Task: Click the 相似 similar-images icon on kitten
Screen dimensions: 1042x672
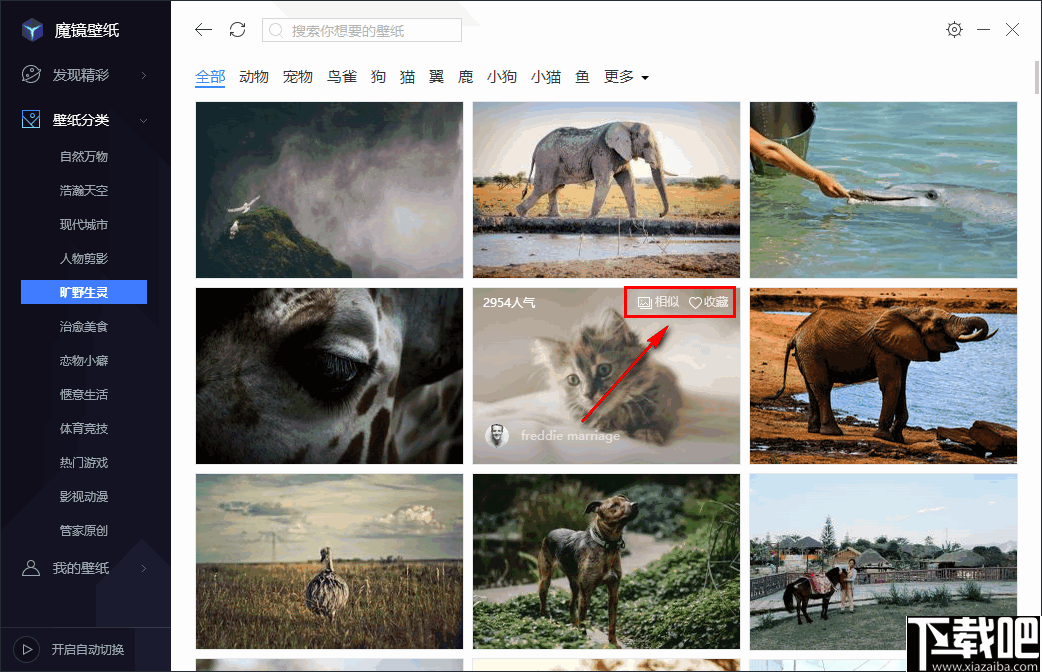Action: (644, 303)
